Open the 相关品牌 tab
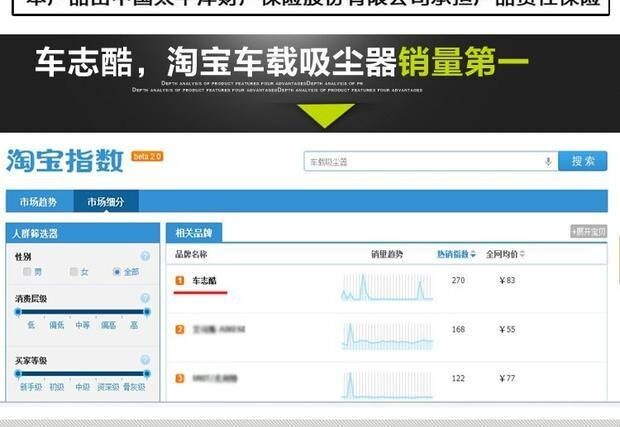Screen dimensions: 620x427 [x=194, y=233]
